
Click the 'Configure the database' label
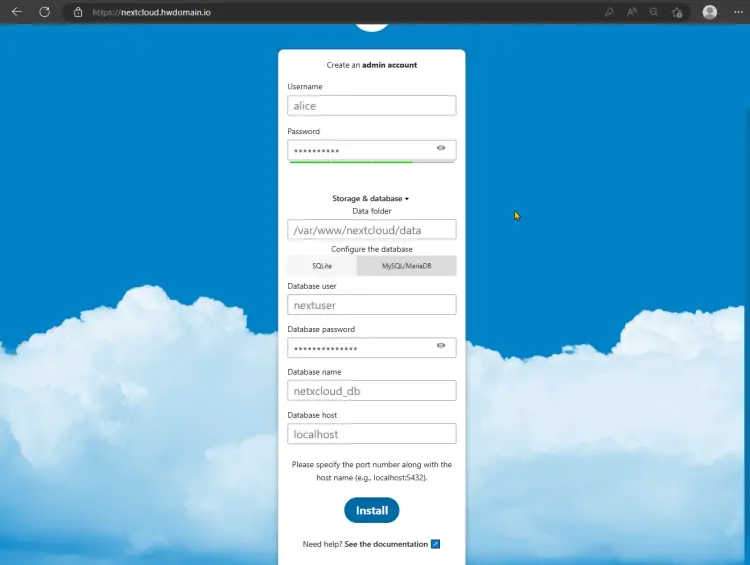click(x=372, y=249)
